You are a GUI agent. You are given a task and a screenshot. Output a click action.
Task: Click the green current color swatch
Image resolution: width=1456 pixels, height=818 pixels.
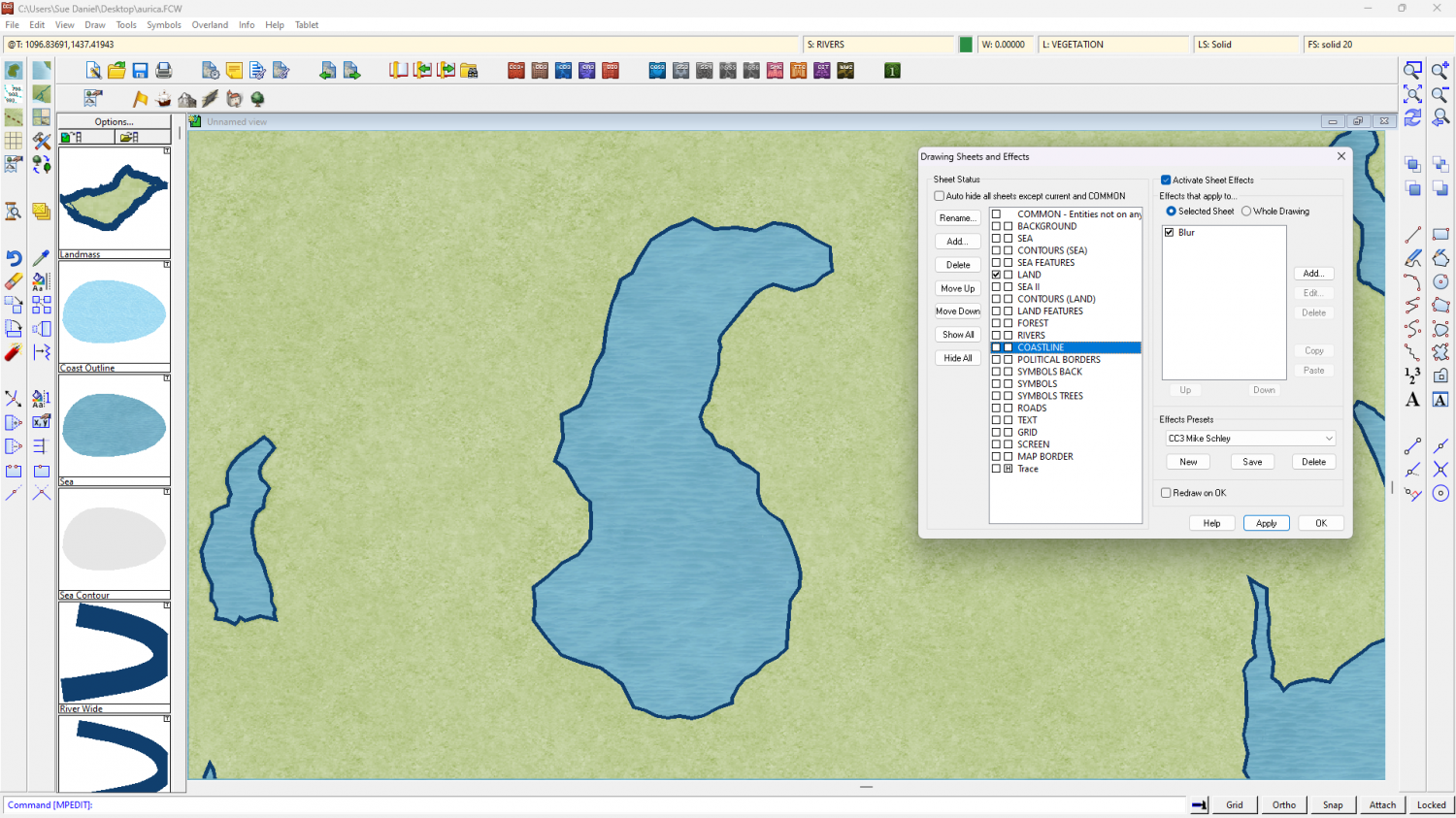[x=966, y=45]
